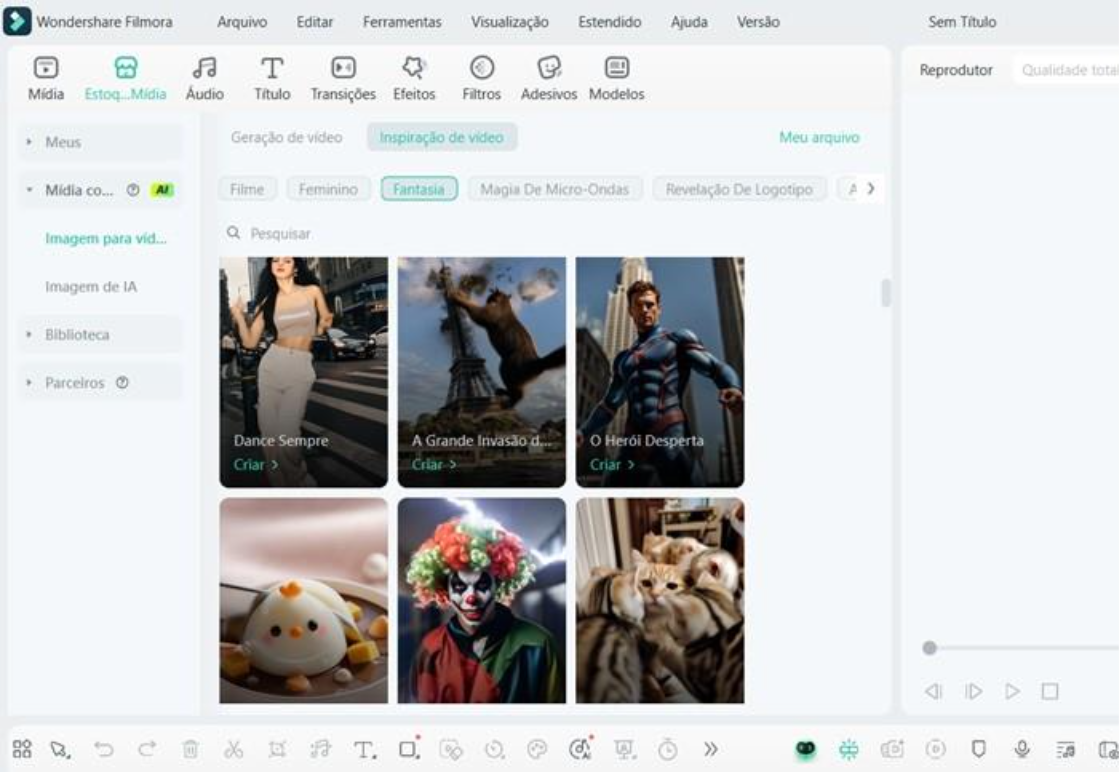Open the Meu arquivo link

819,137
